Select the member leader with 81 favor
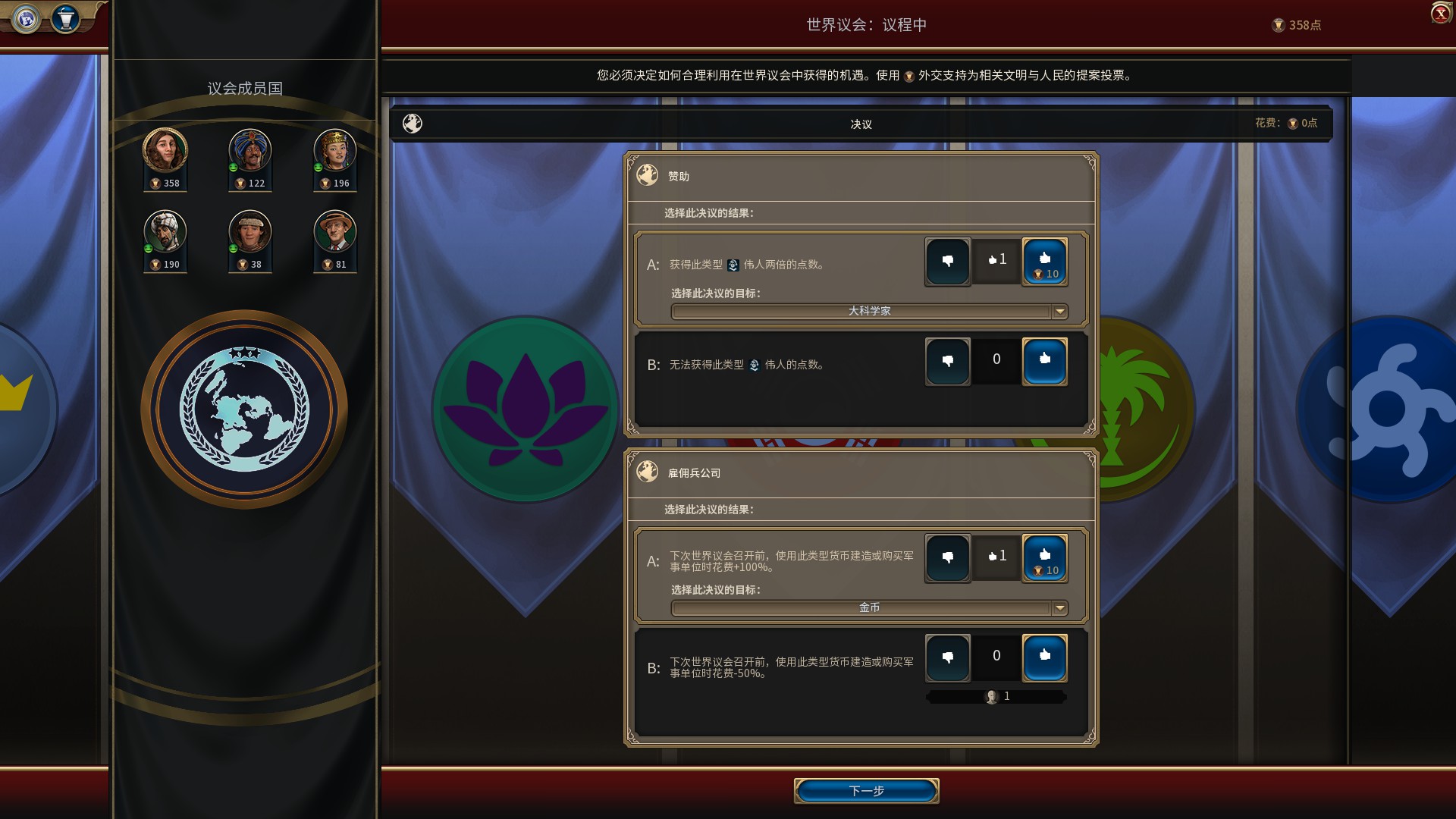The width and height of the screenshot is (1456, 819). 335,240
